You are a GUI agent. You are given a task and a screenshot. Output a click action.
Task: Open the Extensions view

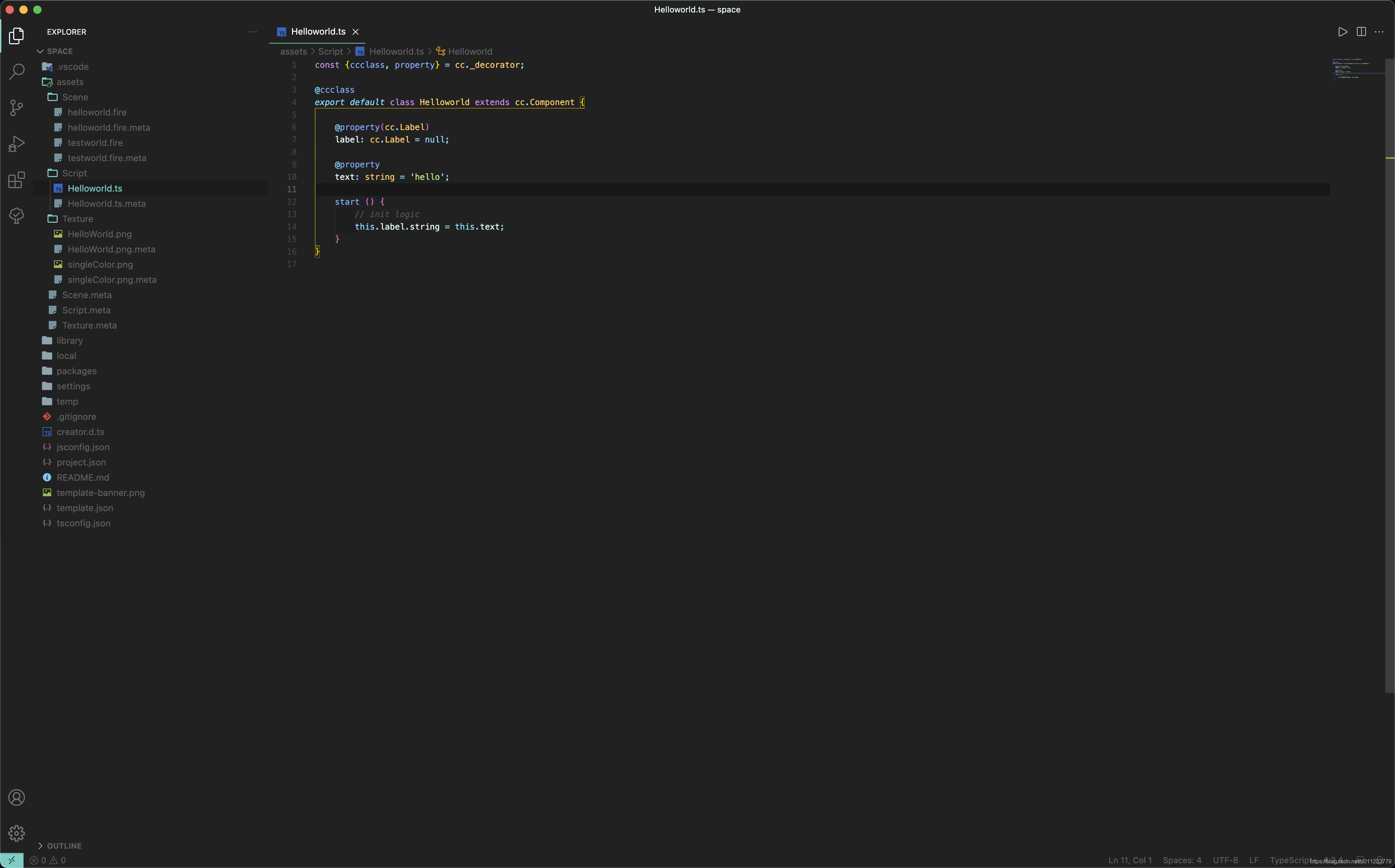tap(17, 180)
